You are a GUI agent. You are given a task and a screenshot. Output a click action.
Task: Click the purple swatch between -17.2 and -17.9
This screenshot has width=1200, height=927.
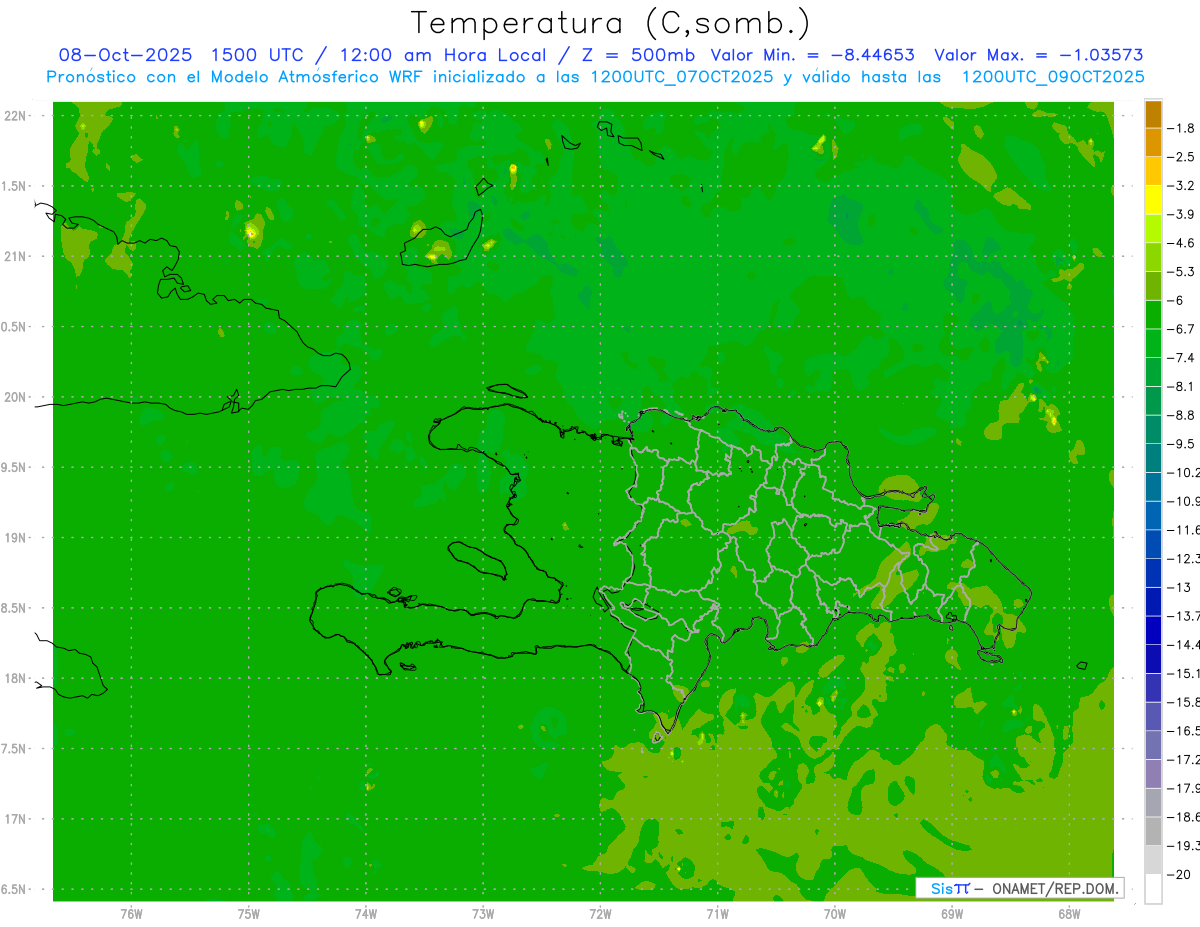click(1153, 774)
